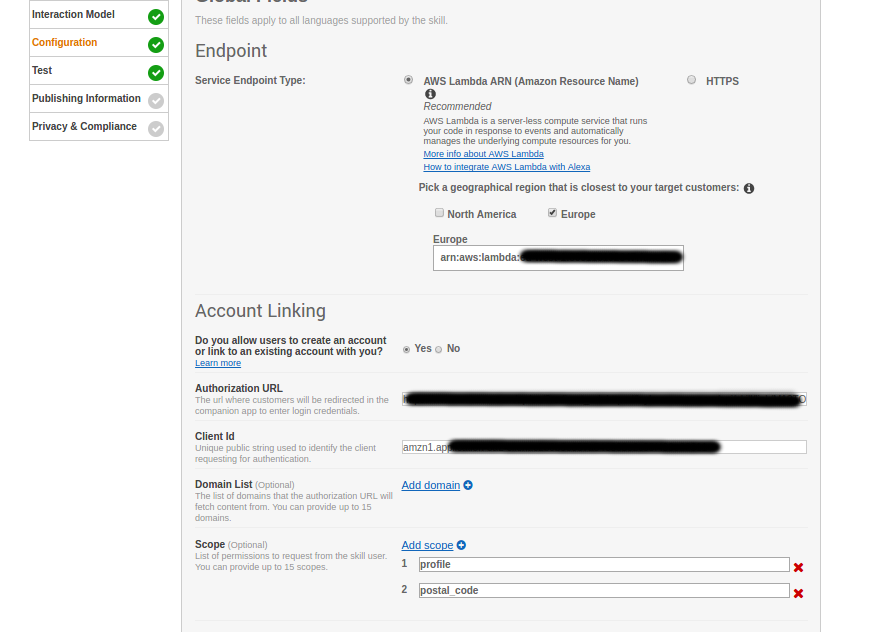Click the Account Linking heading text

(x=261, y=311)
